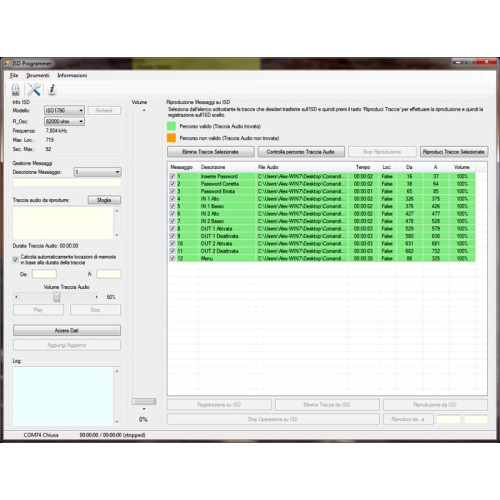Sort by the File Audio column header

[x=268, y=167]
